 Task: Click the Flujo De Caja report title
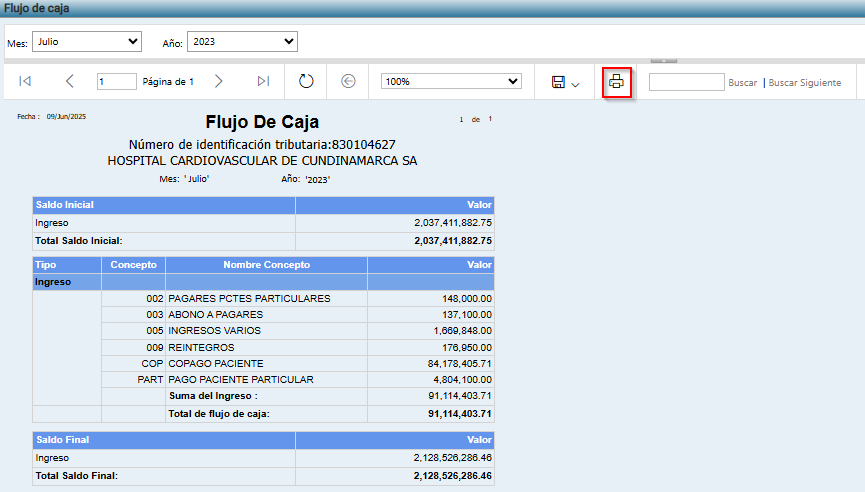(x=262, y=122)
